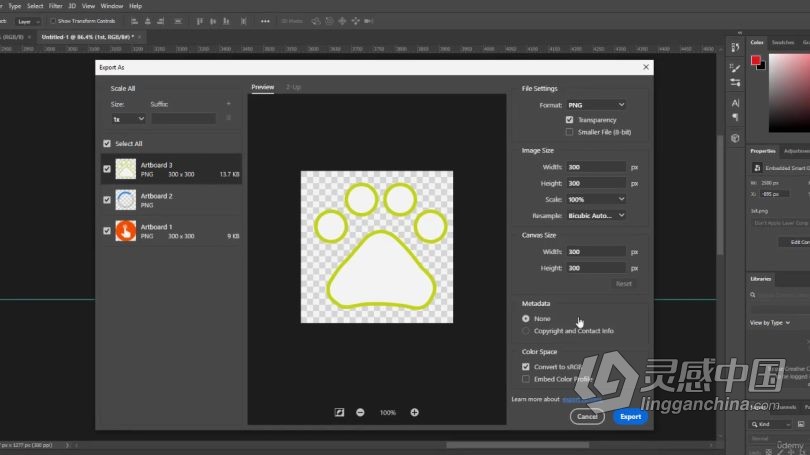Close the Export As dialog

[x=646, y=67]
